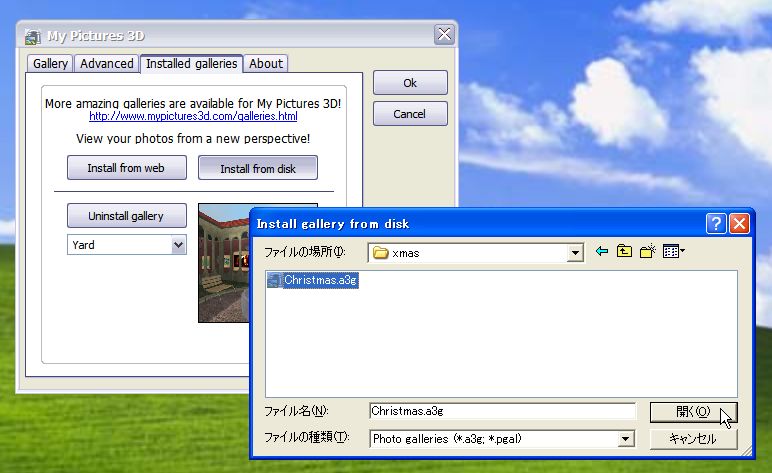The width and height of the screenshot is (772, 473).
Task: Click the Ok button in My Pictures 3D
Action: click(x=410, y=83)
